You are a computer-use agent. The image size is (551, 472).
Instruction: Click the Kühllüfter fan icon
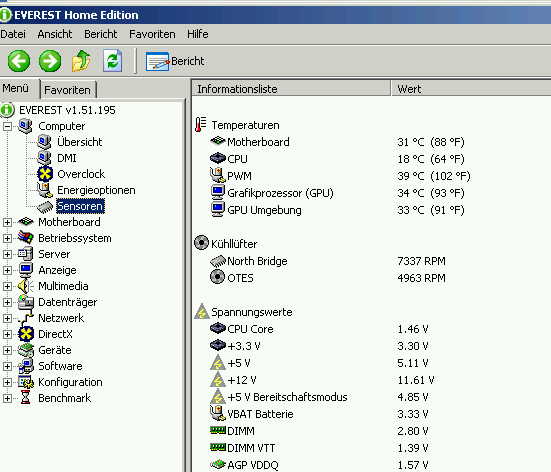click(201, 243)
